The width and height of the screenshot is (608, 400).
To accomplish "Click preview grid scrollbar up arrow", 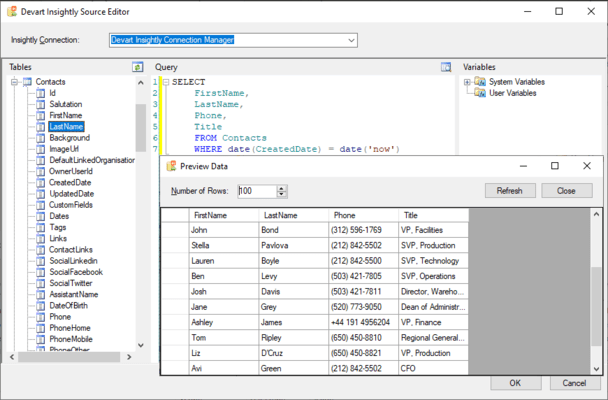I will 596,214.
